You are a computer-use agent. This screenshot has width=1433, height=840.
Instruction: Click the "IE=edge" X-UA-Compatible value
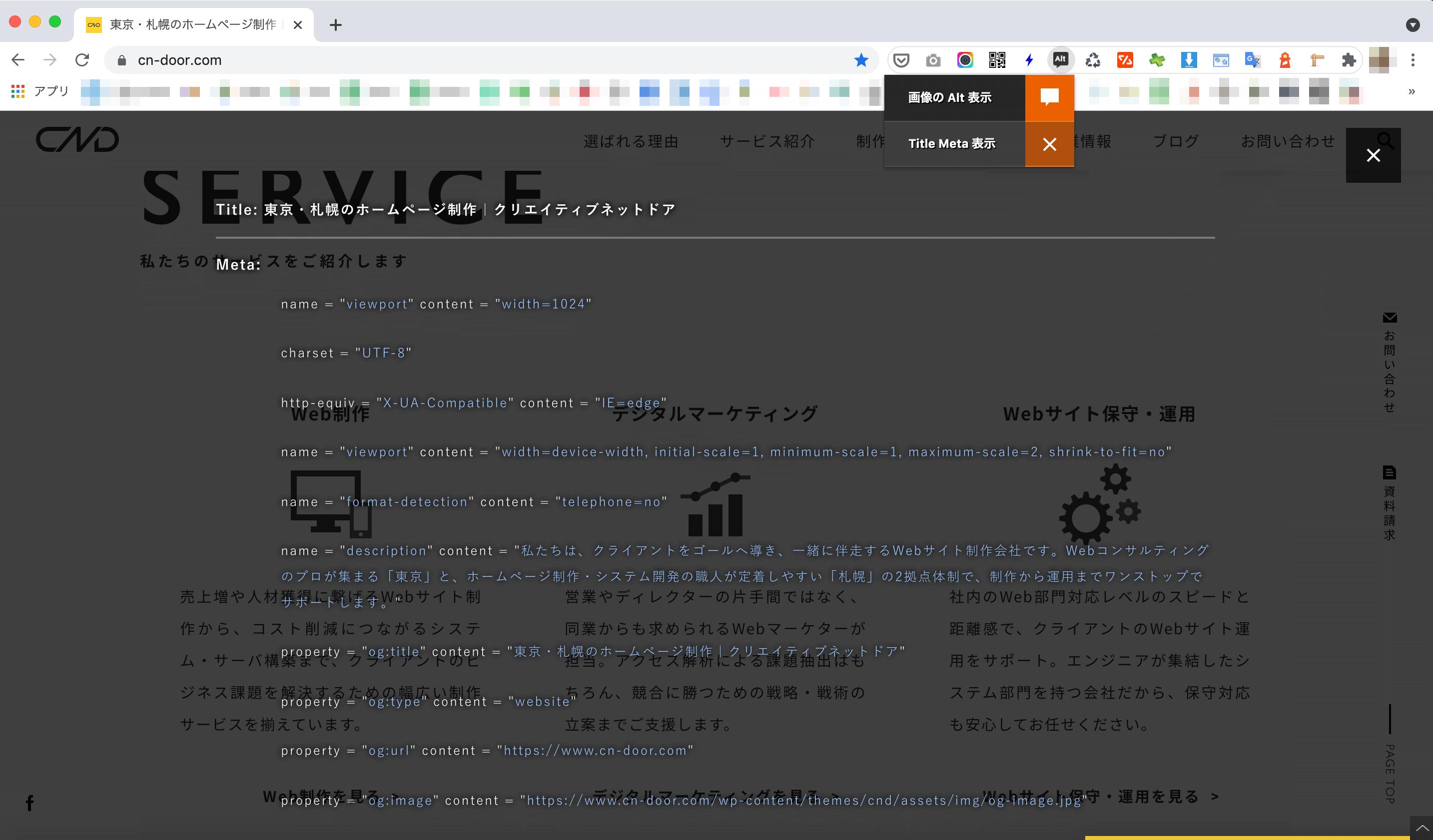(631, 403)
